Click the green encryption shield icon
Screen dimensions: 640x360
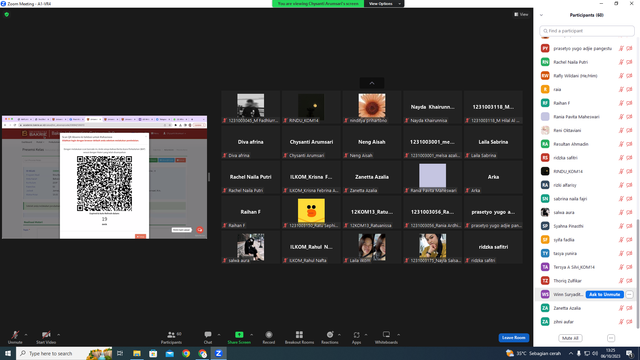pos(7,14)
